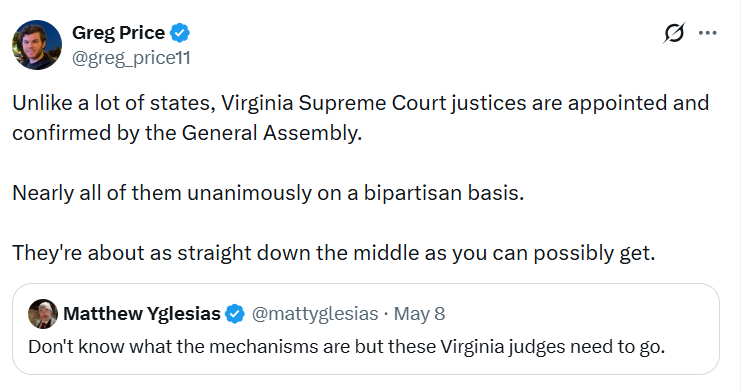Open Matthew Yglesias's small avatar
742x391 pixels.
tap(43, 313)
